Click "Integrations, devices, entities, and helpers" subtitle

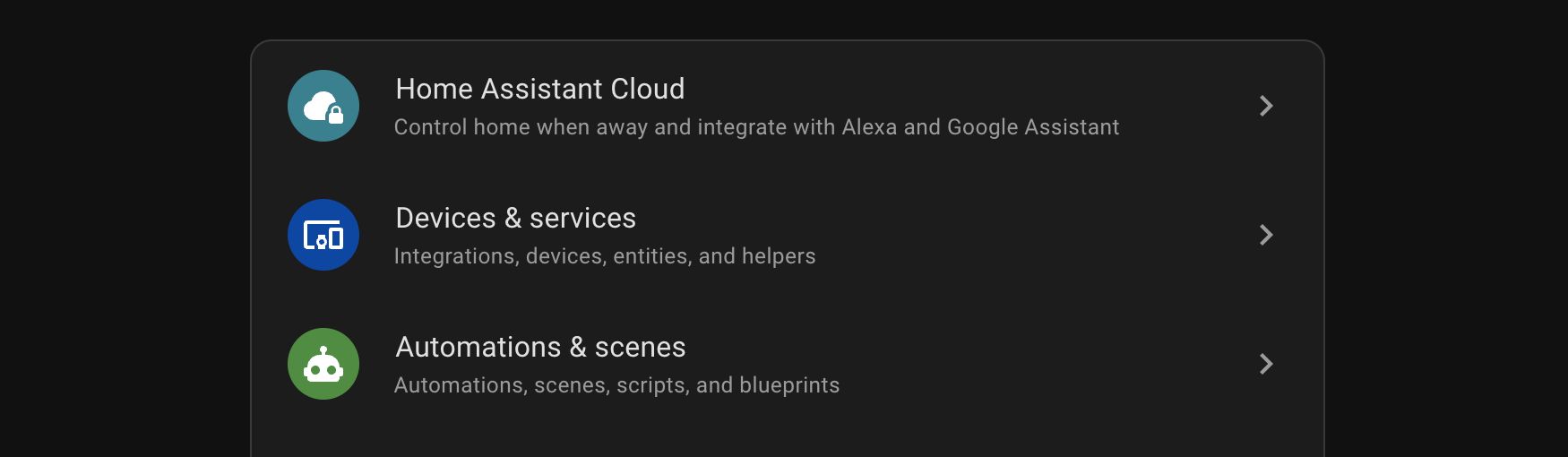pyautogui.click(x=605, y=256)
